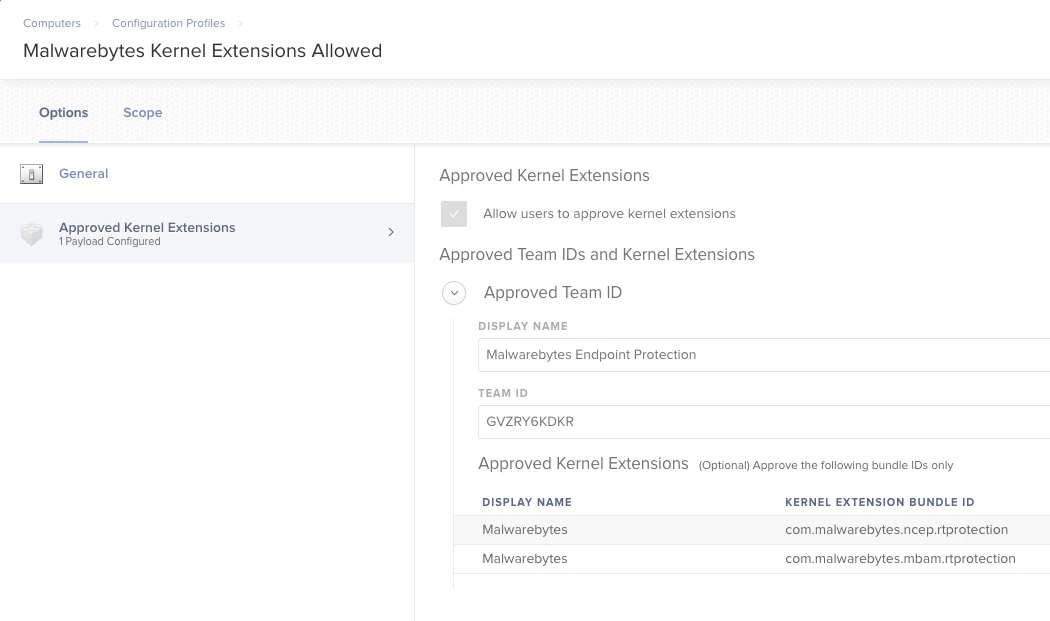Screen dimensions: 1050x621
Task: Select the General payload item
Action: [x=207, y=174]
